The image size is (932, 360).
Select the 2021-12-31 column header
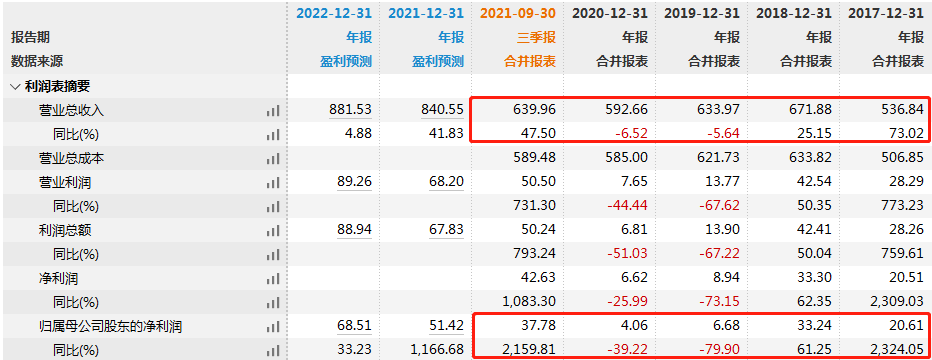(426, 14)
